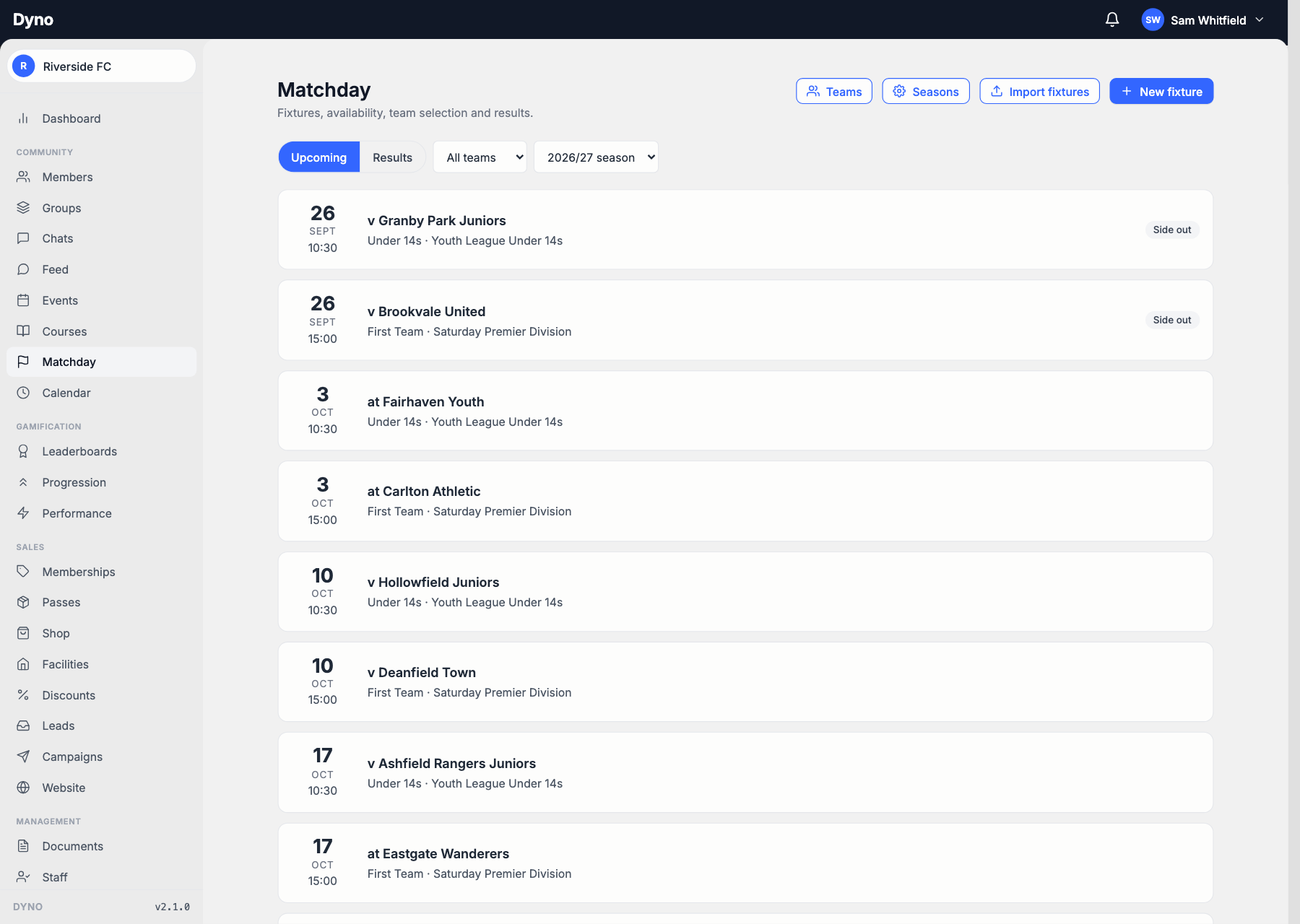Open Seasons settings button
This screenshot has width=1300, height=924.
(x=926, y=92)
